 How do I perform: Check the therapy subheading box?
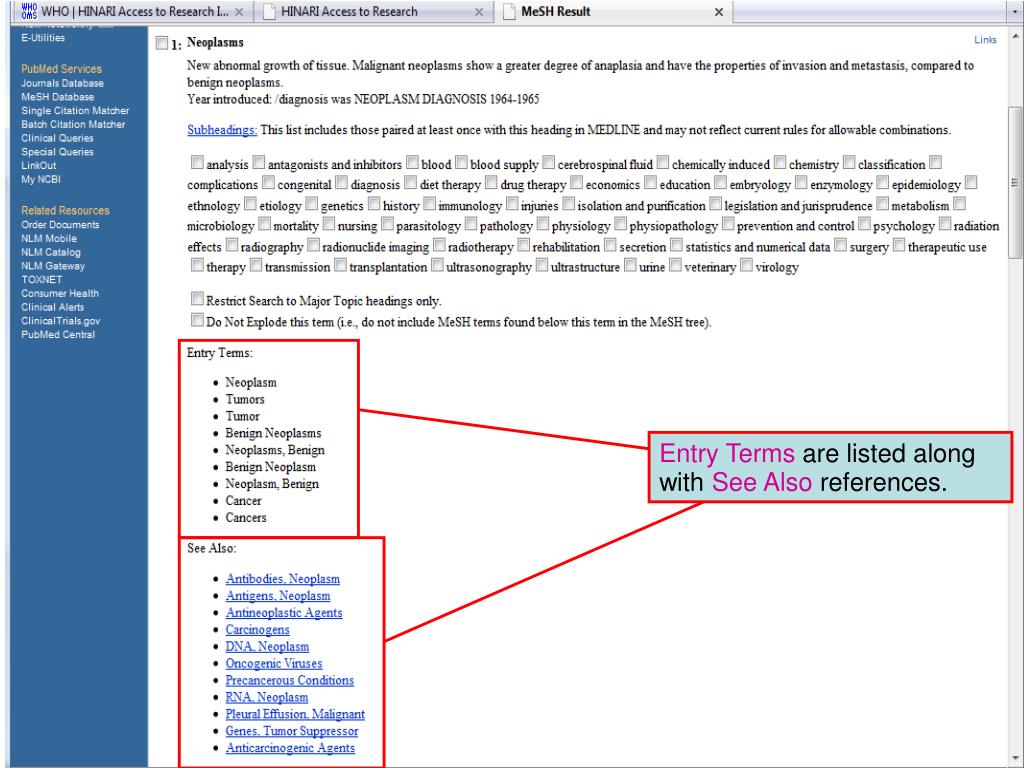197,265
